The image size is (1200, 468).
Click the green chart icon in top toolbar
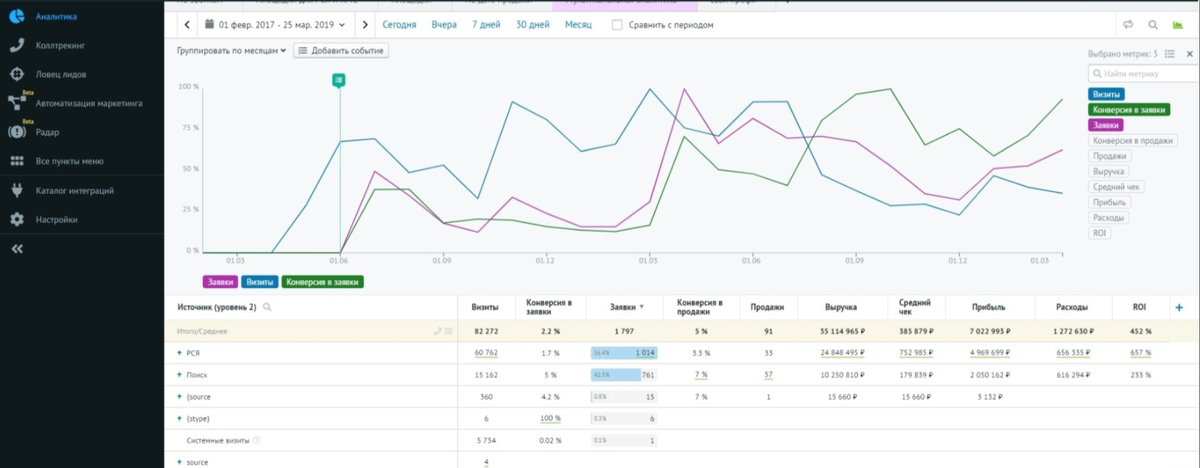point(1177,24)
